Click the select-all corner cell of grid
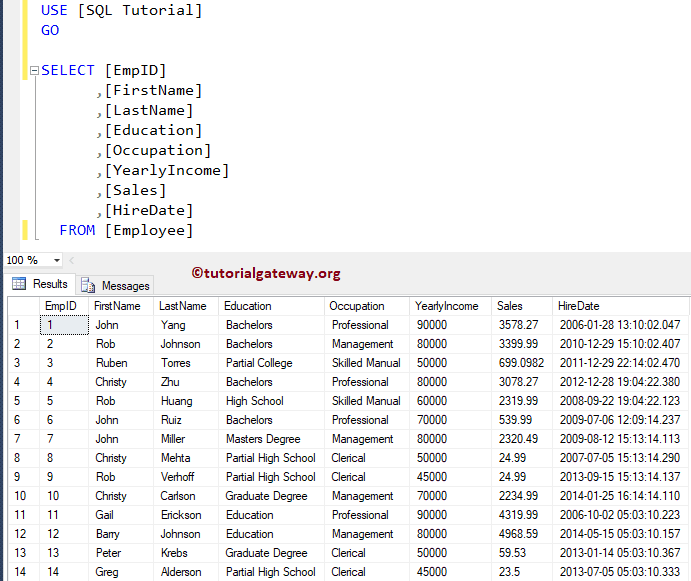The height and width of the screenshot is (581, 691). [24, 306]
